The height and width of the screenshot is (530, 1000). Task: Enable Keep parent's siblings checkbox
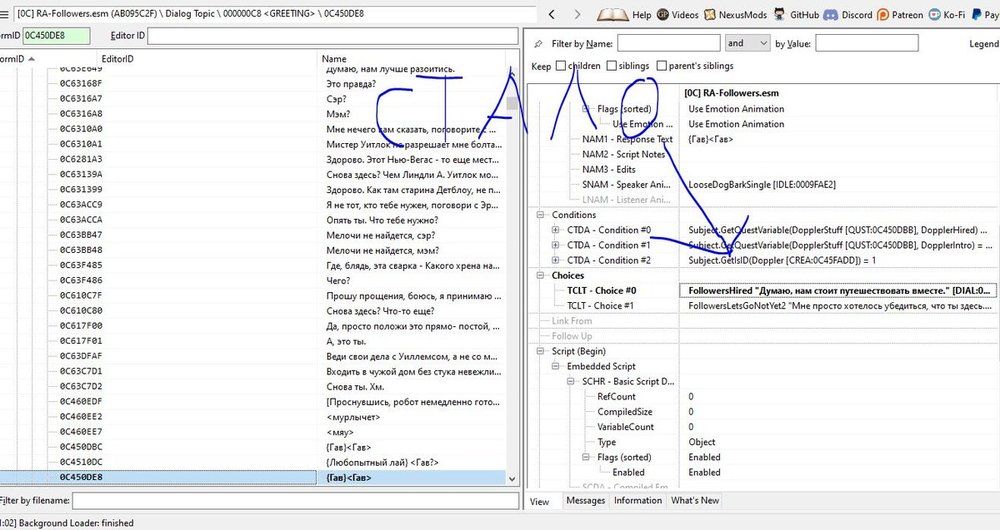(x=661, y=66)
